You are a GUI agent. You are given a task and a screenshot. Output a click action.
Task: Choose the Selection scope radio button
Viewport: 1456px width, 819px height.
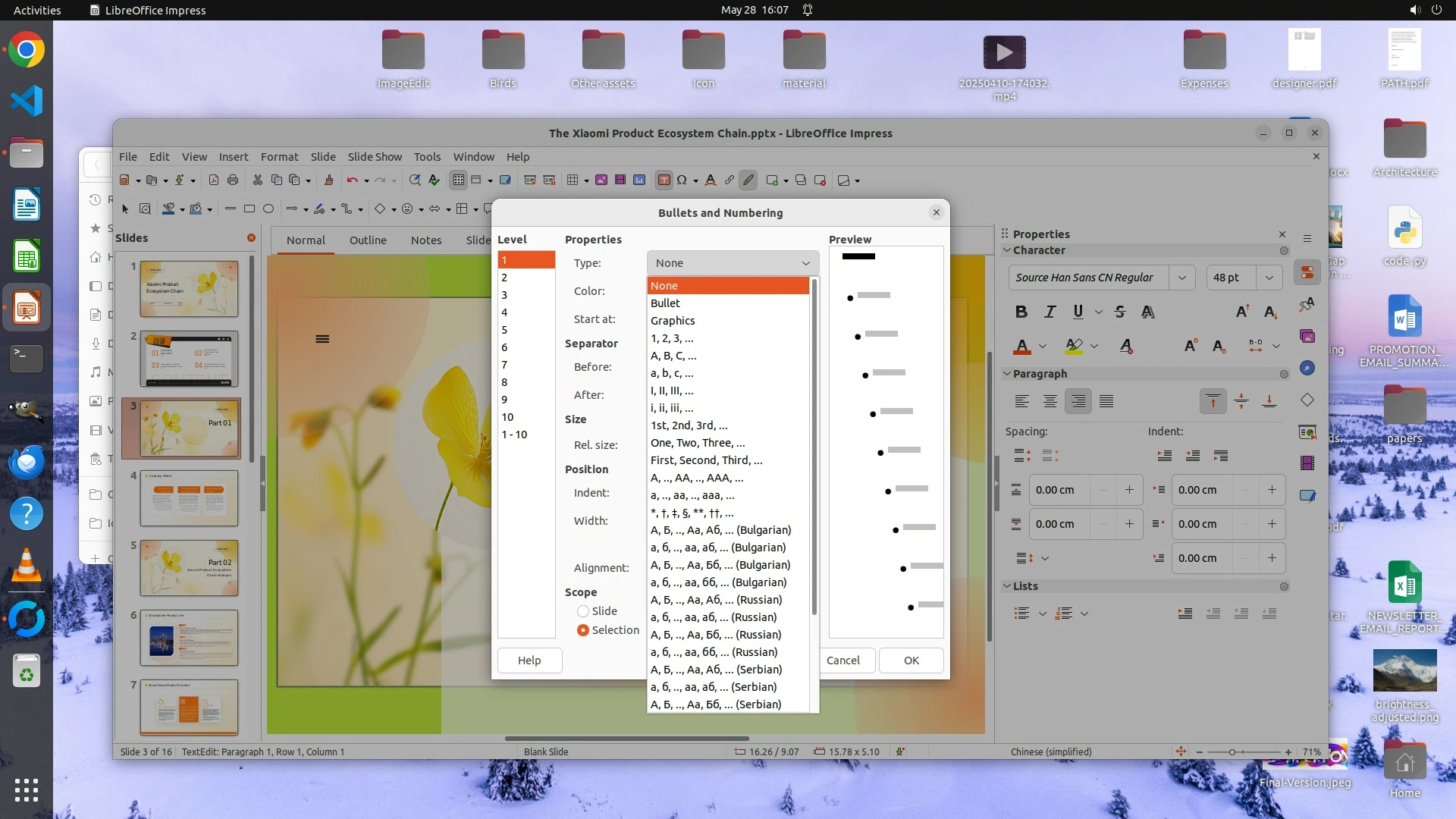[x=582, y=630]
